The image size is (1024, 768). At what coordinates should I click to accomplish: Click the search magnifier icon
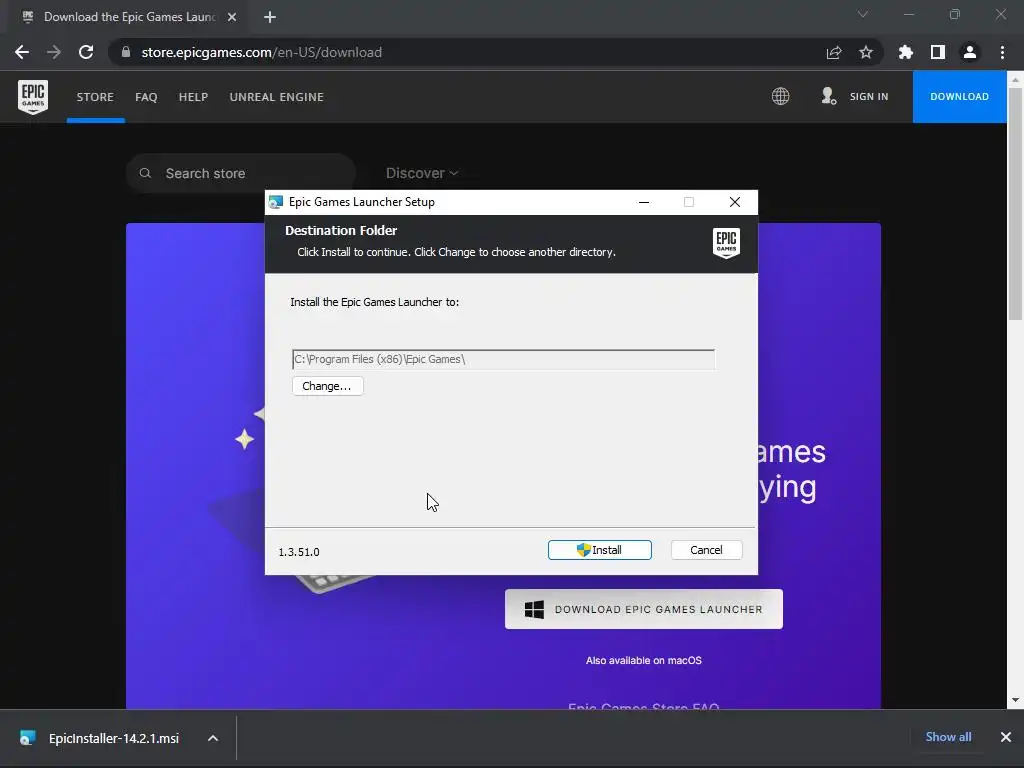pyautogui.click(x=145, y=173)
